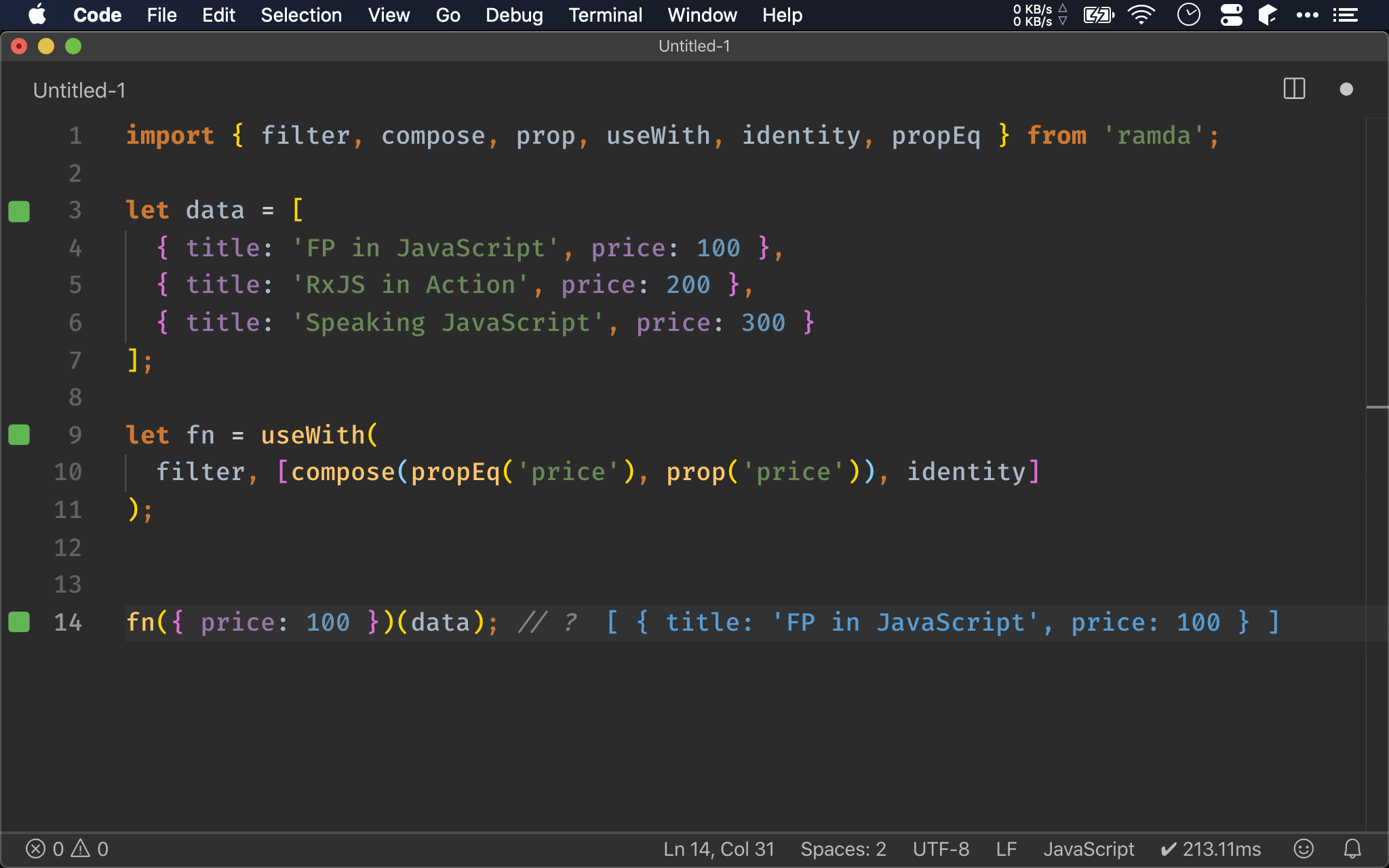
Task: Open the Debug menu
Action: coord(514,14)
